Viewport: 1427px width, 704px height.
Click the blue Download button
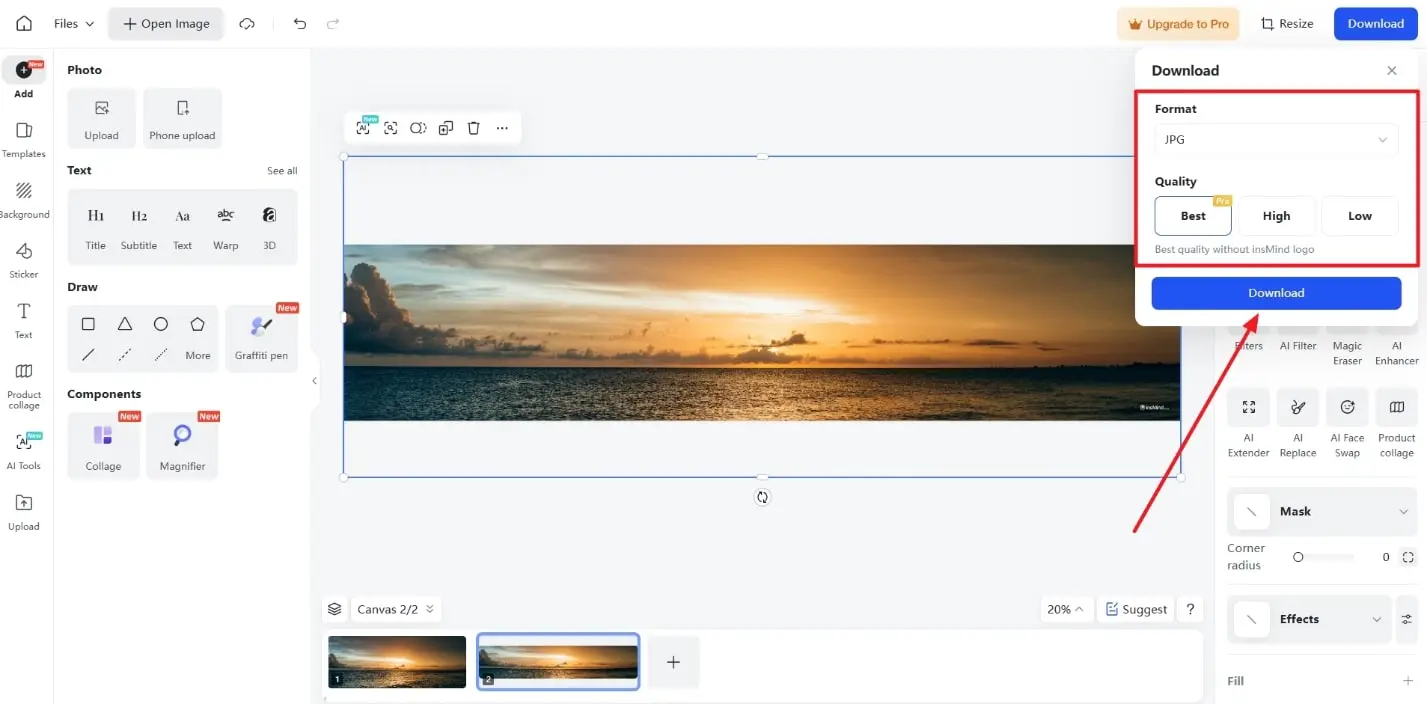pos(1276,292)
